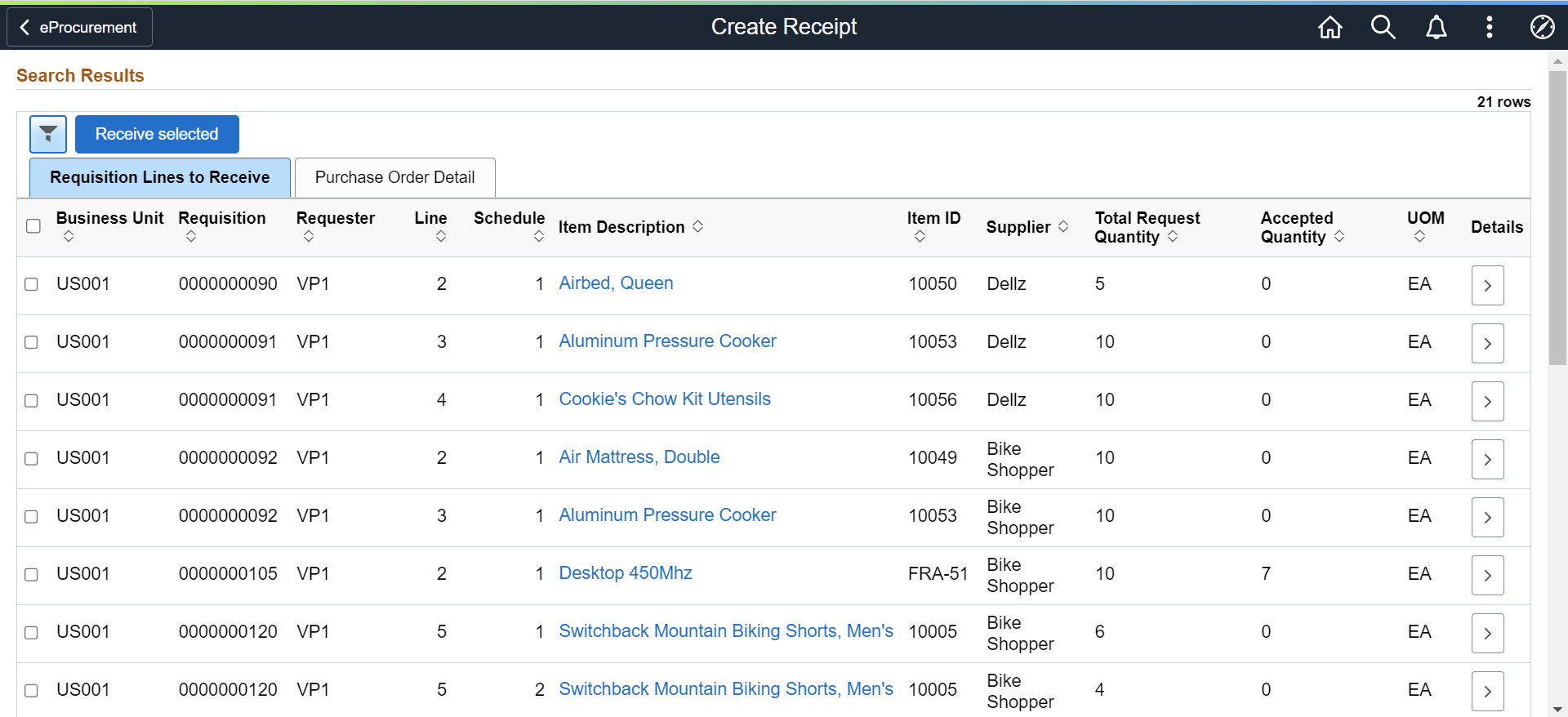1568x717 pixels.
Task: Select Requisition Lines to Receive tab
Action: (x=160, y=177)
